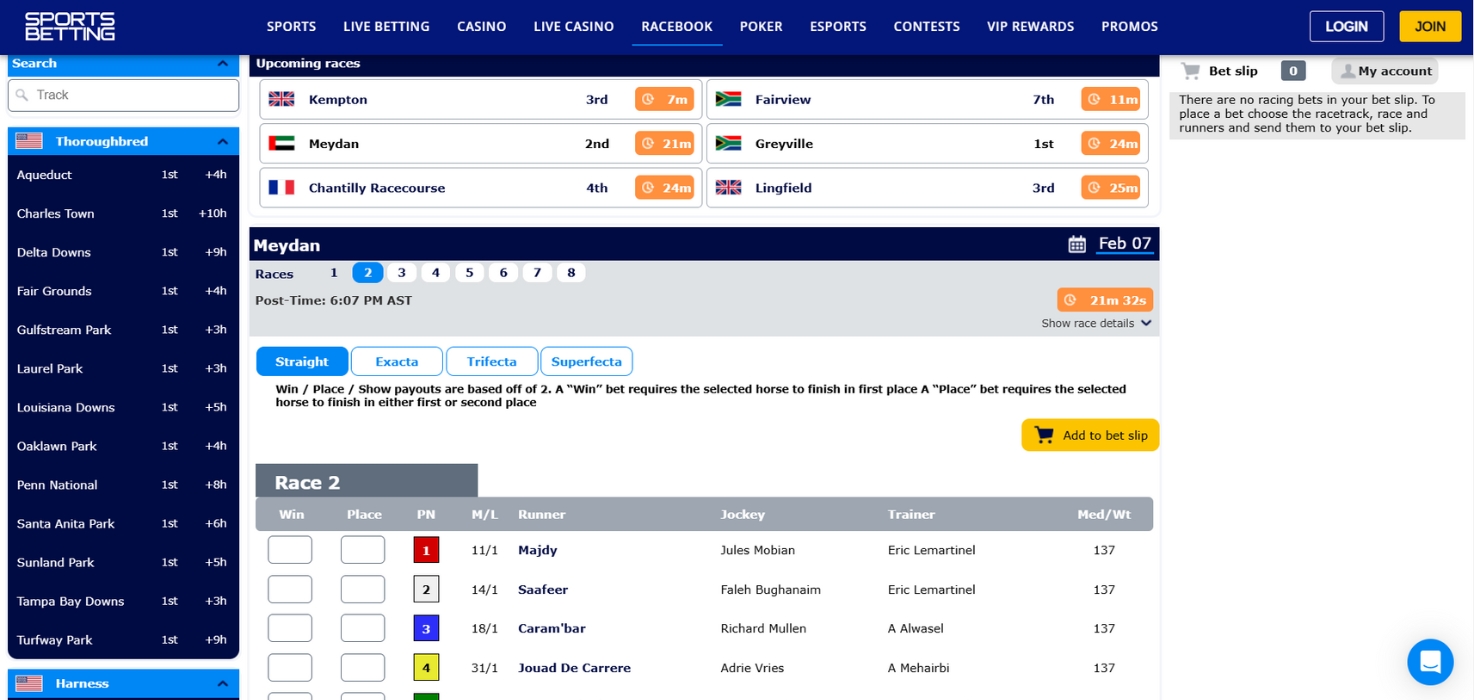Click the blue post number 3 swatch
This screenshot has width=1474, height=700.
click(426, 628)
